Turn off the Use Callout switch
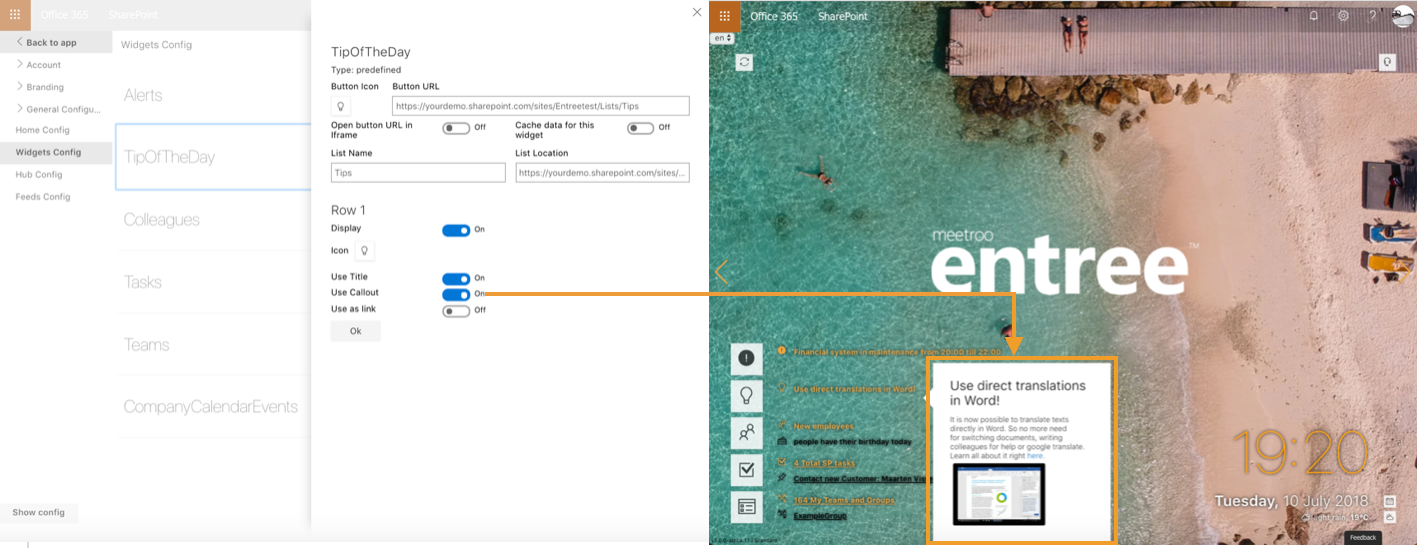Screen dimensions: 1418x548 (456, 295)
